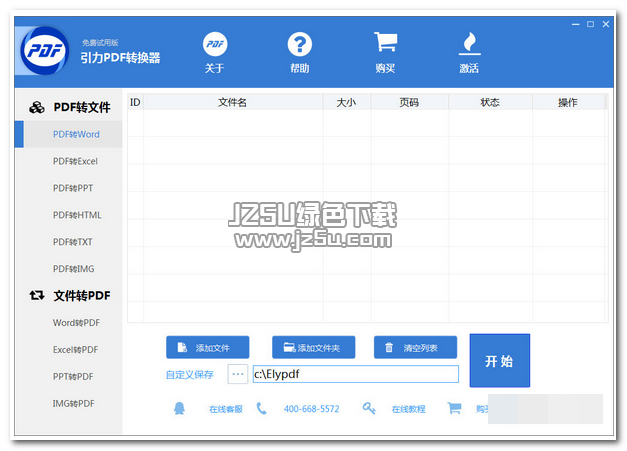Click the 激活 flame activation icon
627x451 pixels.
(x=469, y=43)
